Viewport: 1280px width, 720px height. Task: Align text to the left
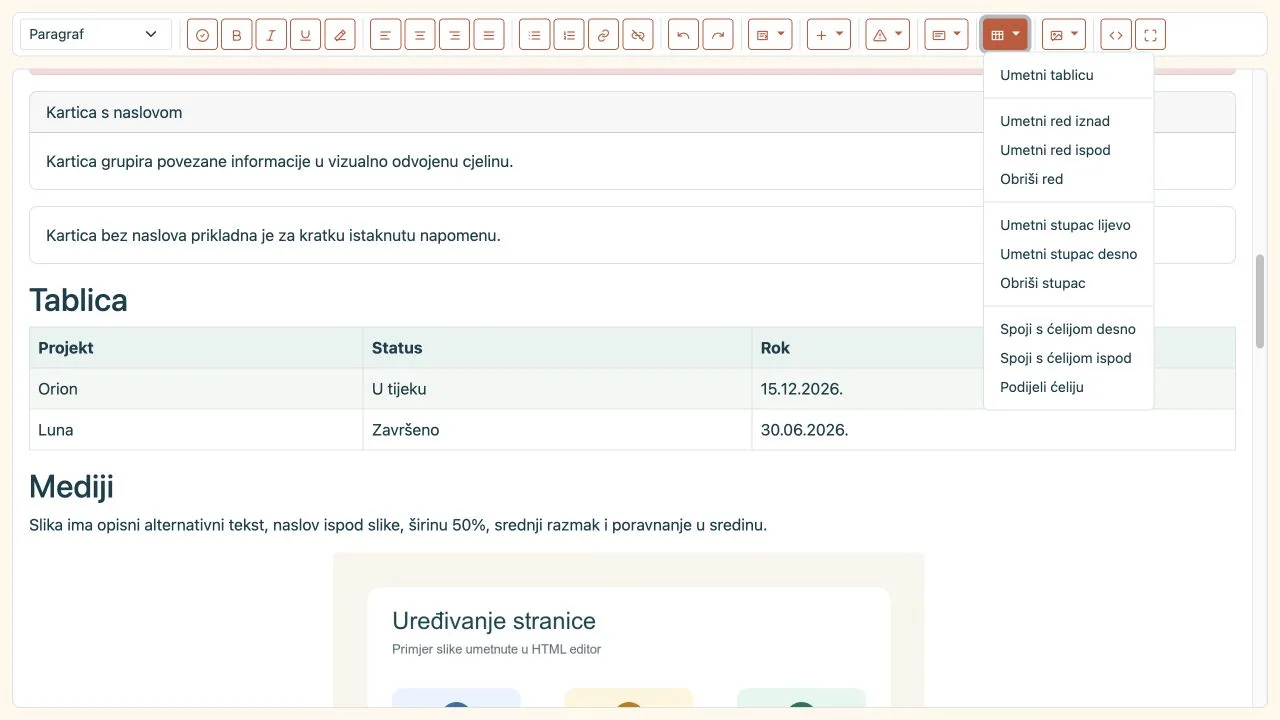[x=386, y=35]
